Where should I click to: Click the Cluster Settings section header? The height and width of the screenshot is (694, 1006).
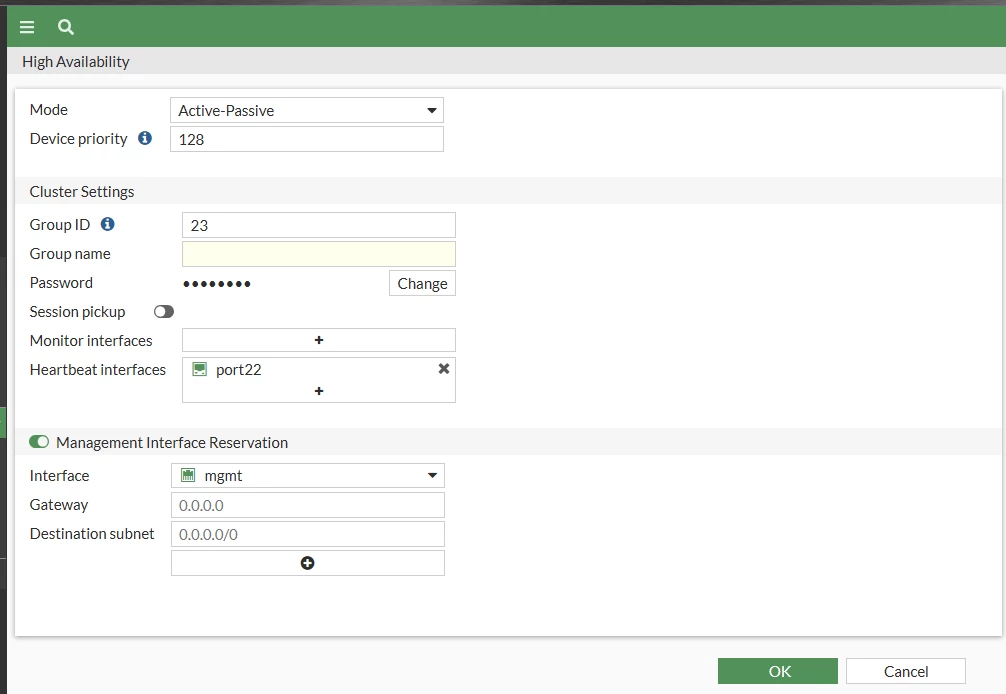tap(82, 192)
